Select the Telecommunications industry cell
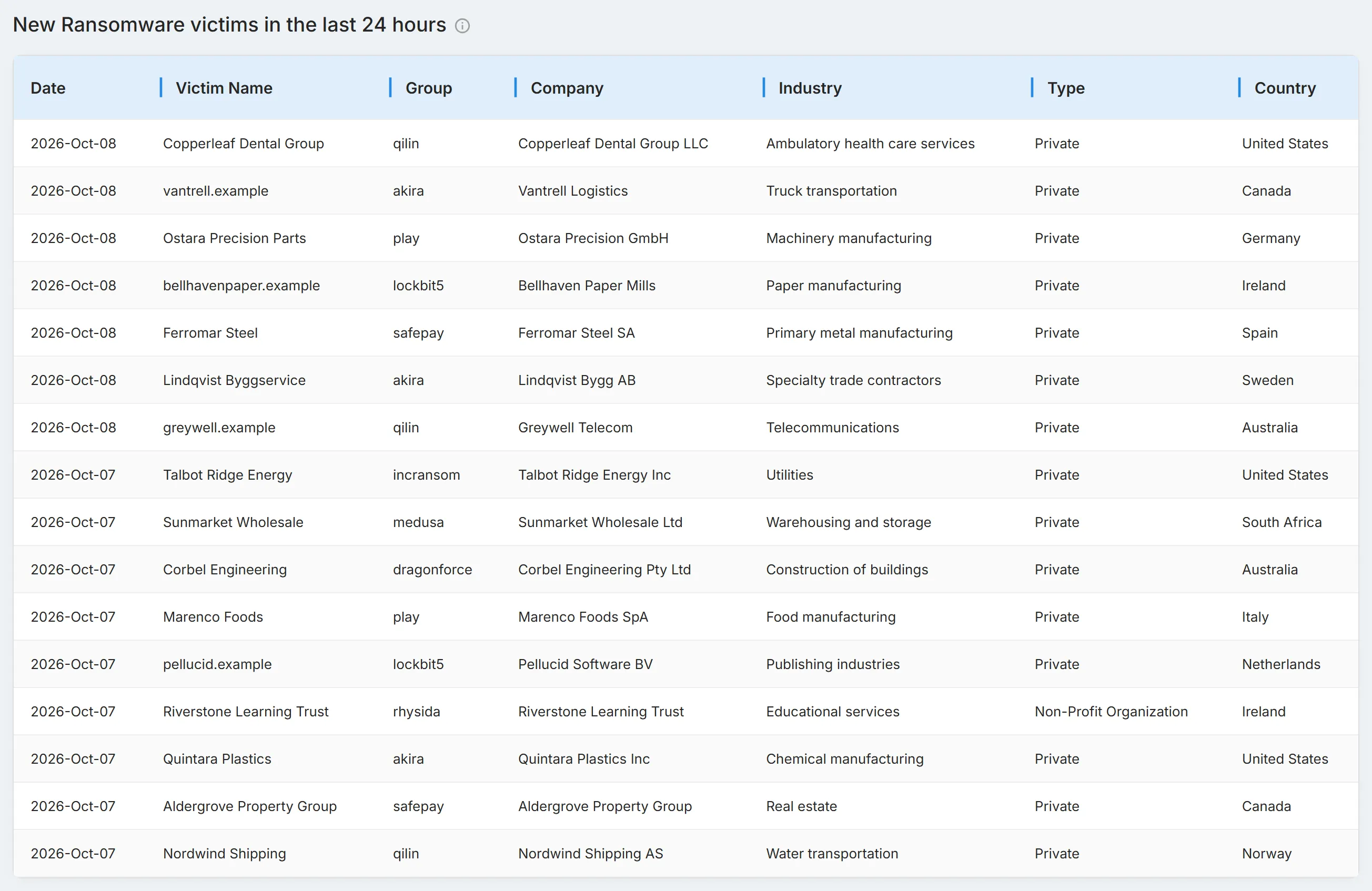This screenshot has width=1372, height=891. pyautogui.click(x=832, y=427)
